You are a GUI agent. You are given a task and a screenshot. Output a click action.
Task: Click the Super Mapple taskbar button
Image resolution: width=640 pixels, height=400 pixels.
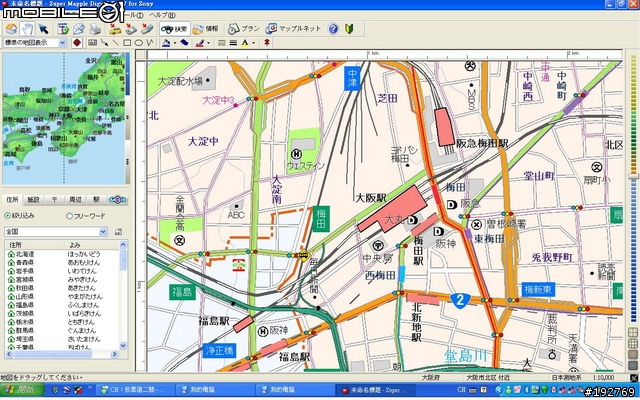373,390
